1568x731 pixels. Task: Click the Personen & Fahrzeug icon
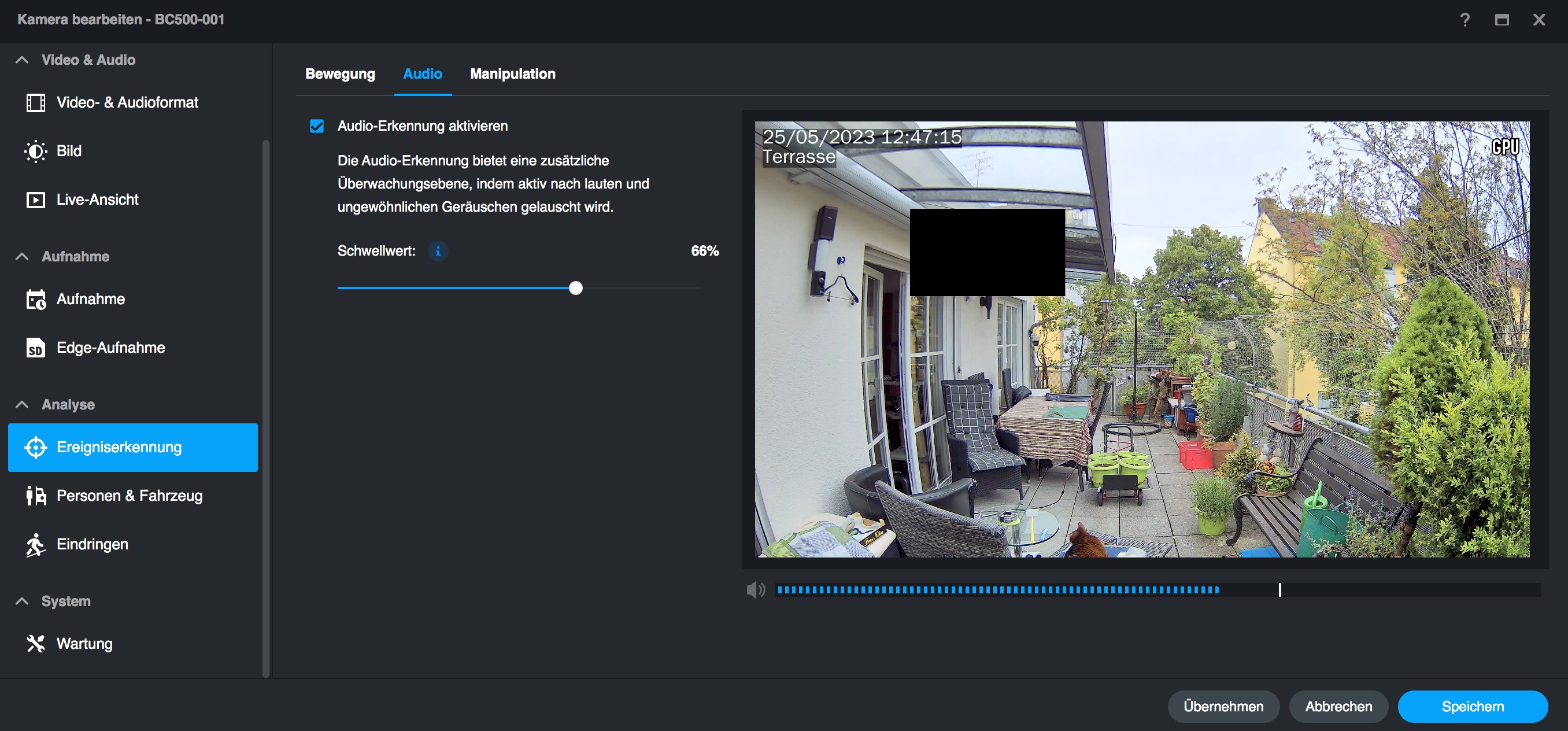pos(35,496)
